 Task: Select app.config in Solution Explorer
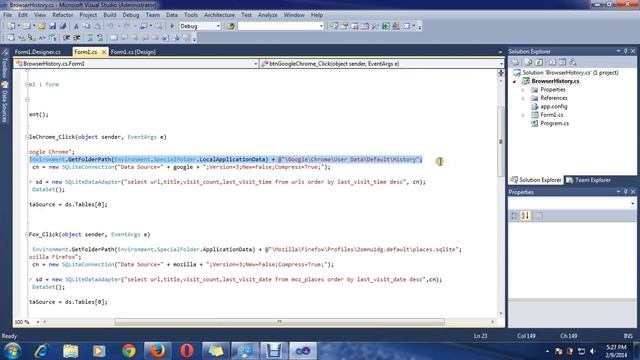[553, 107]
